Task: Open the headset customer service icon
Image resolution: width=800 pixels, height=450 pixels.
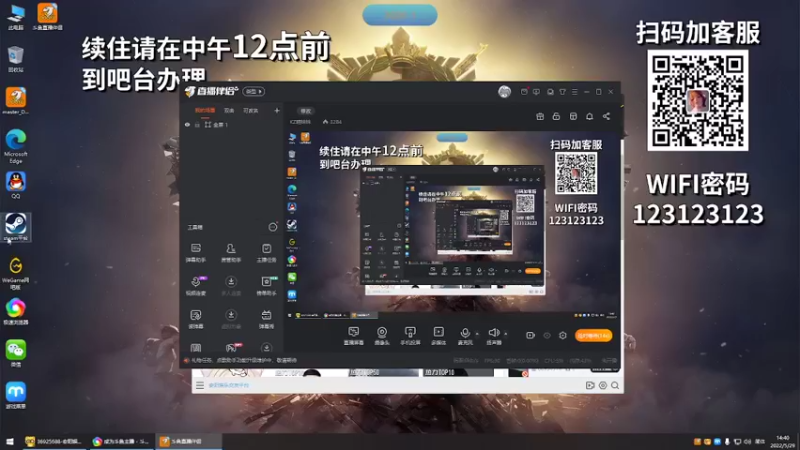Action: click(550, 92)
